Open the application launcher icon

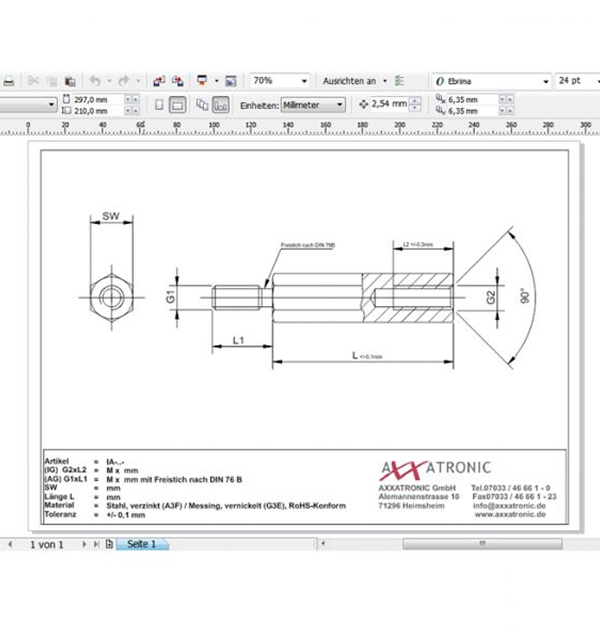pos(202,80)
